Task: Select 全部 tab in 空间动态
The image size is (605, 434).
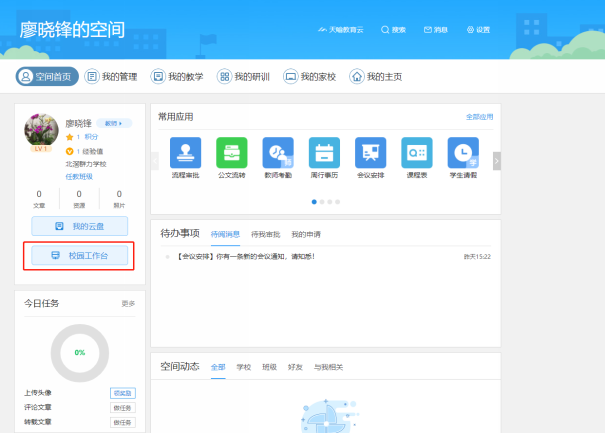Action: [x=218, y=367]
